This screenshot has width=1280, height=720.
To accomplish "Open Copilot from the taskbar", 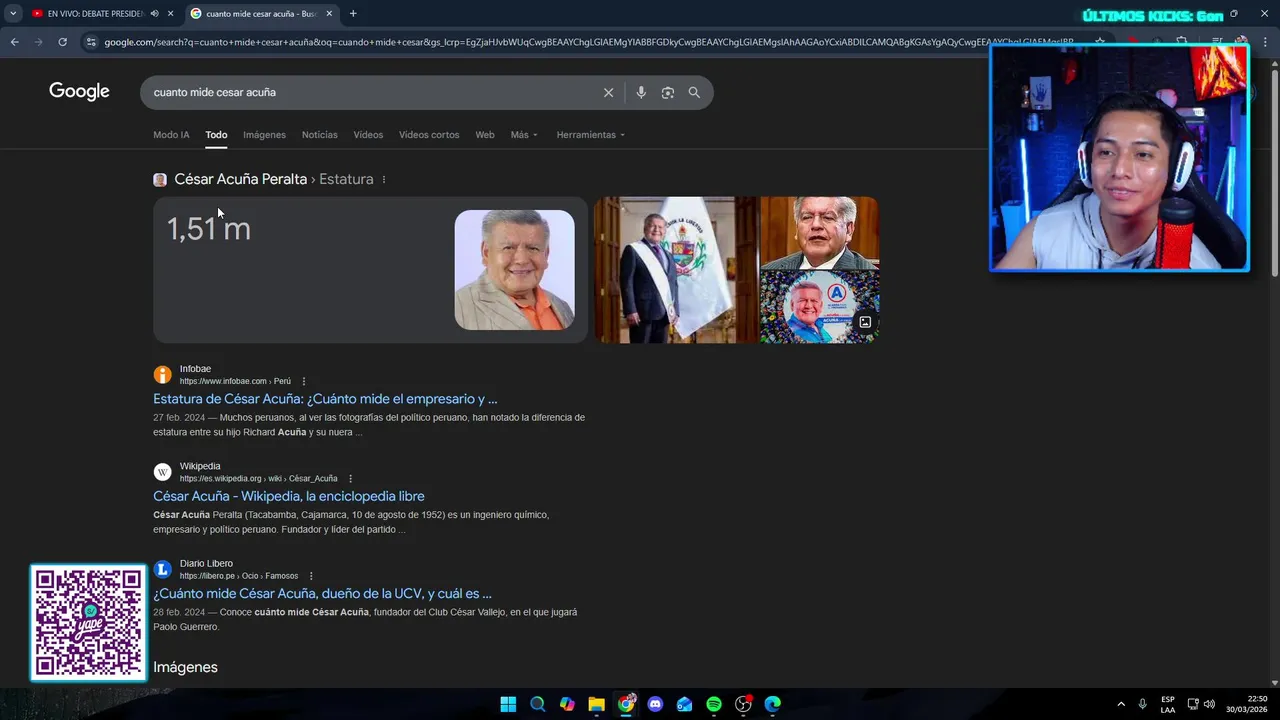I will tap(567, 704).
